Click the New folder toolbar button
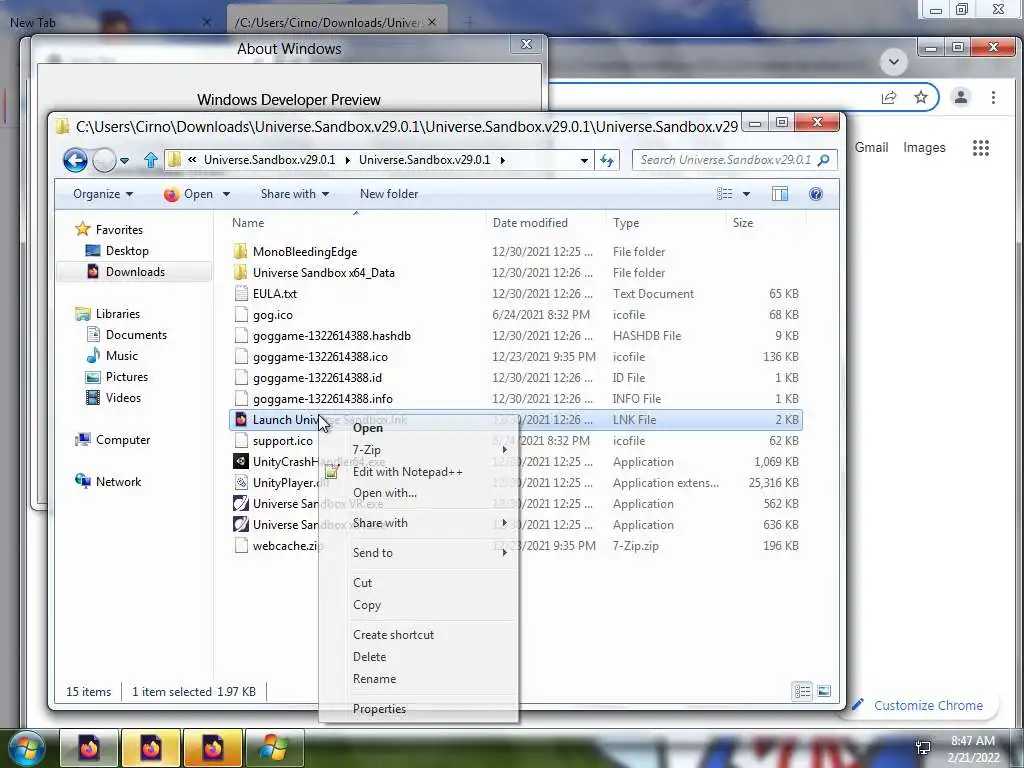The image size is (1024, 768). pyautogui.click(x=389, y=194)
